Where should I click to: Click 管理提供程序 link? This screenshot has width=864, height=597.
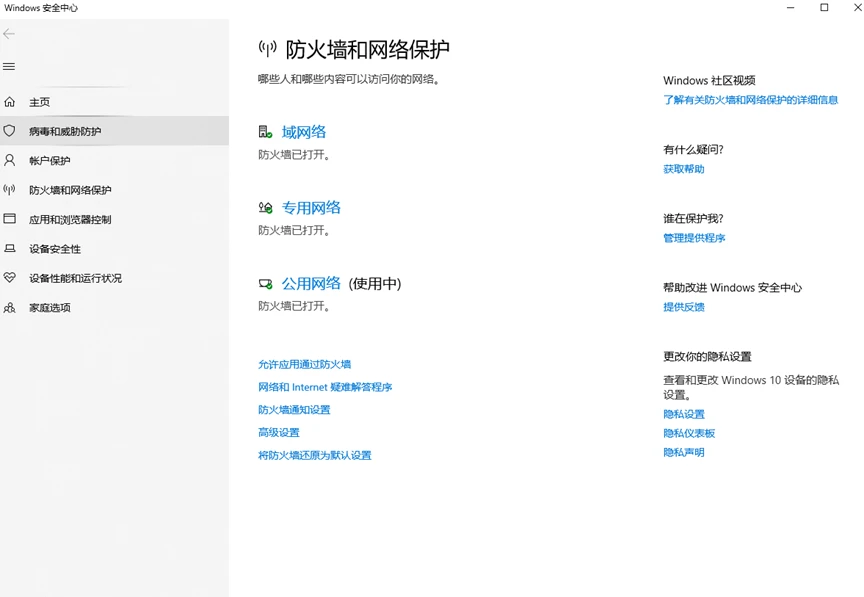(694, 238)
